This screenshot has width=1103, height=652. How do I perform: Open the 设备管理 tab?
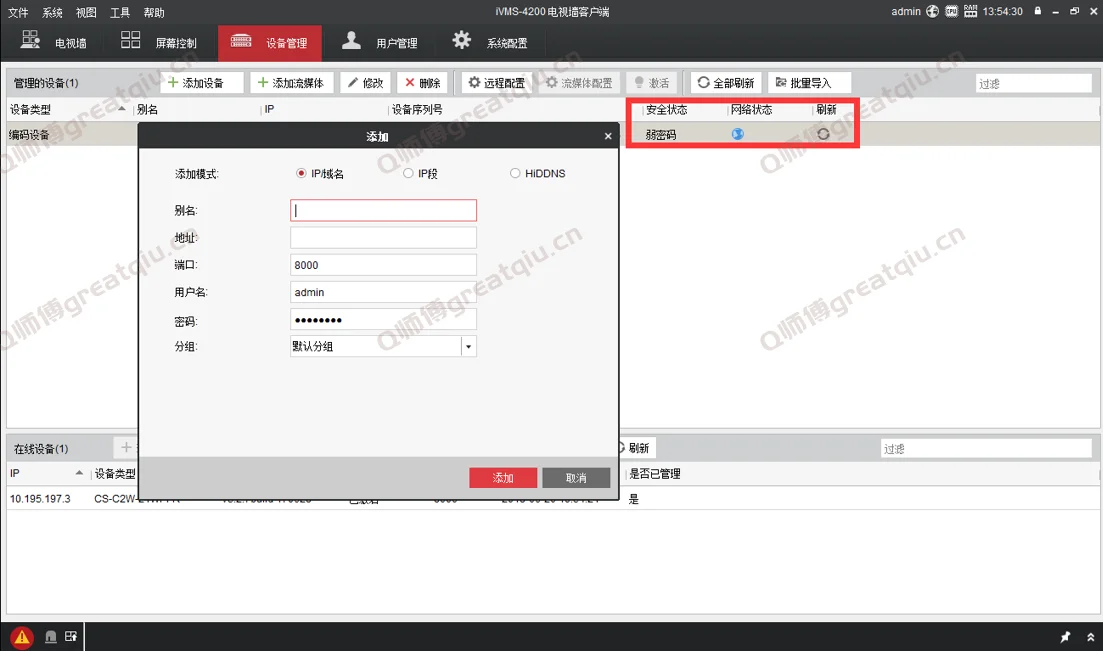[270, 43]
